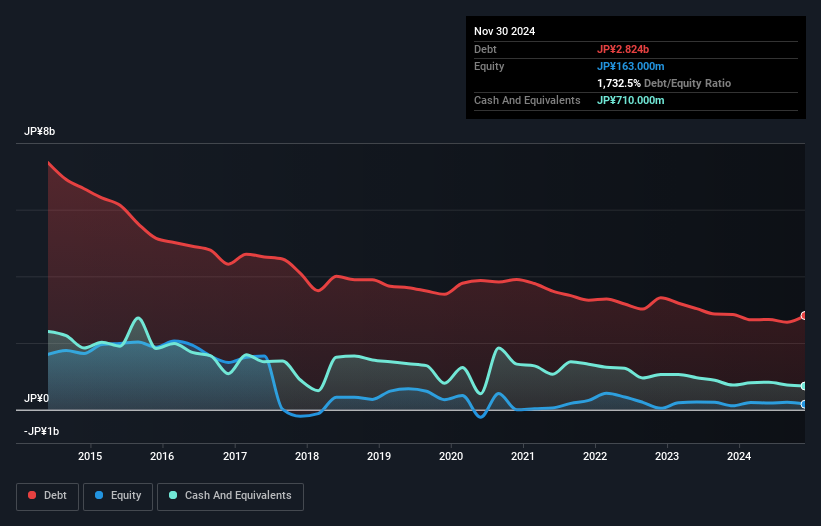Click the JP¥163.000m equity value
Viewport: 821px width, 526px height.
630,66
